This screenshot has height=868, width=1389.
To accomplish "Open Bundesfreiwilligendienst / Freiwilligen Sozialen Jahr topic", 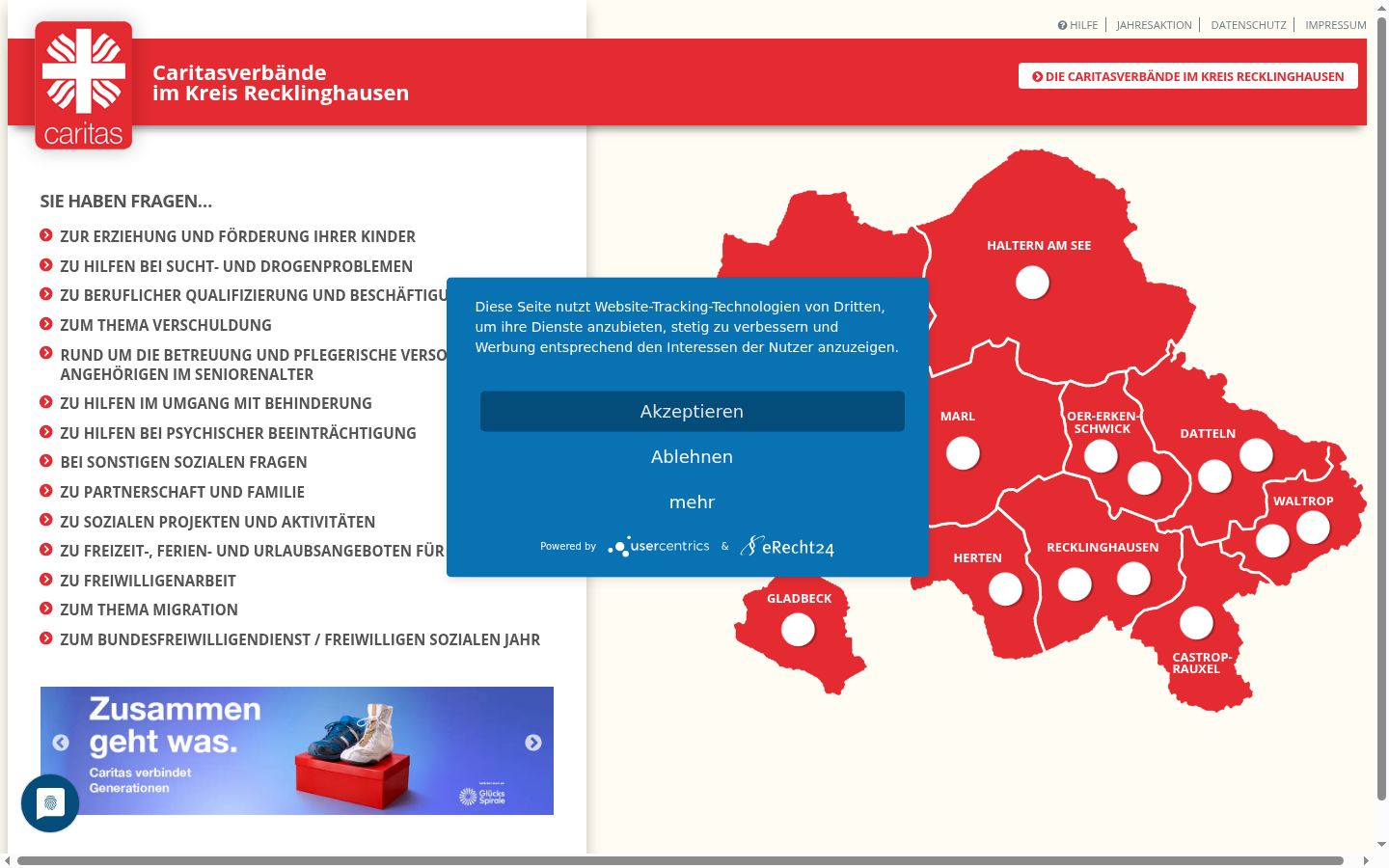I will [300, 639].
